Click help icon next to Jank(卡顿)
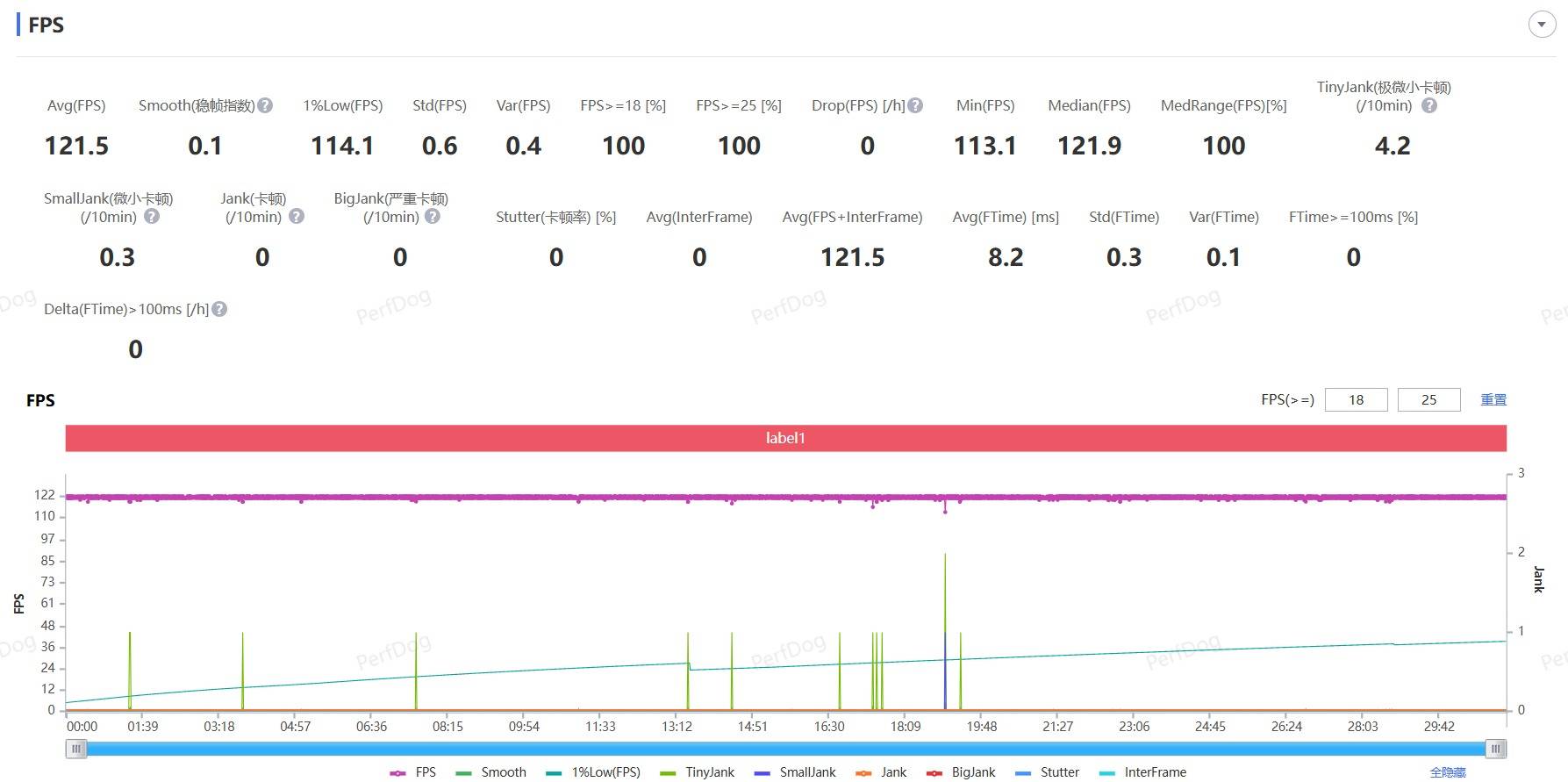This screenshot has width=1568, height=782. pyautogui.click(x=297, y=216)
